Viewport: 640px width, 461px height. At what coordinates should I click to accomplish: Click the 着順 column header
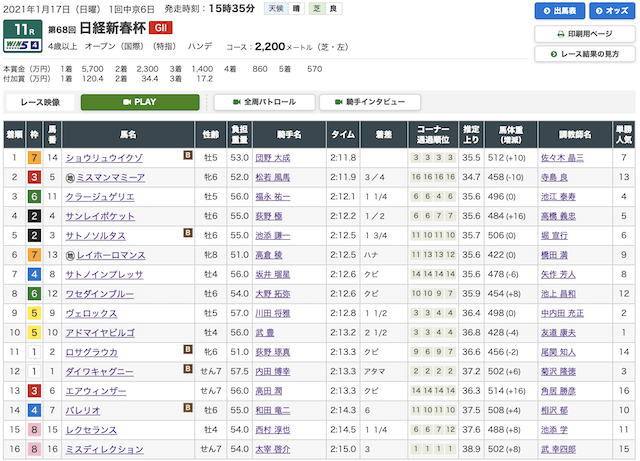click(14, 134)
